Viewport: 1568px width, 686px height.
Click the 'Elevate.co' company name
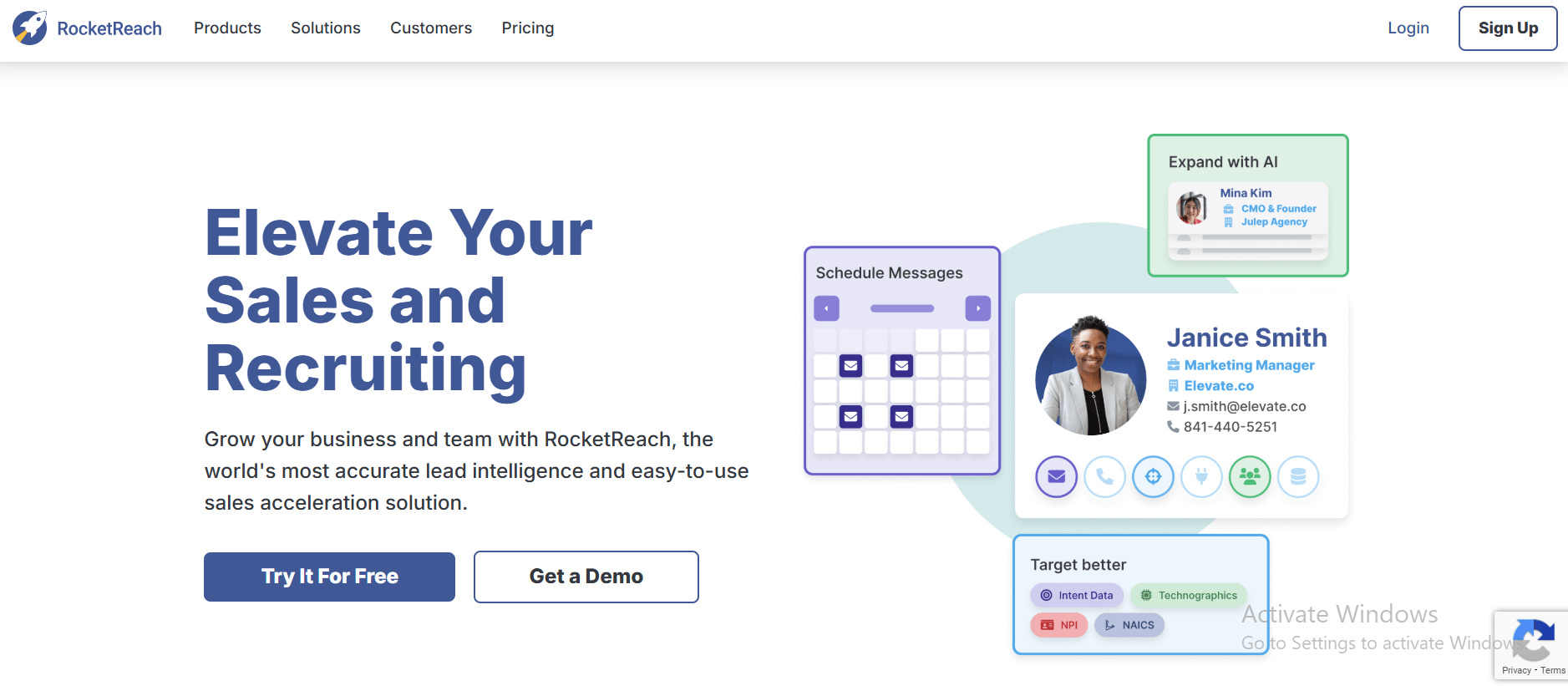click(x=1219, y=386)
